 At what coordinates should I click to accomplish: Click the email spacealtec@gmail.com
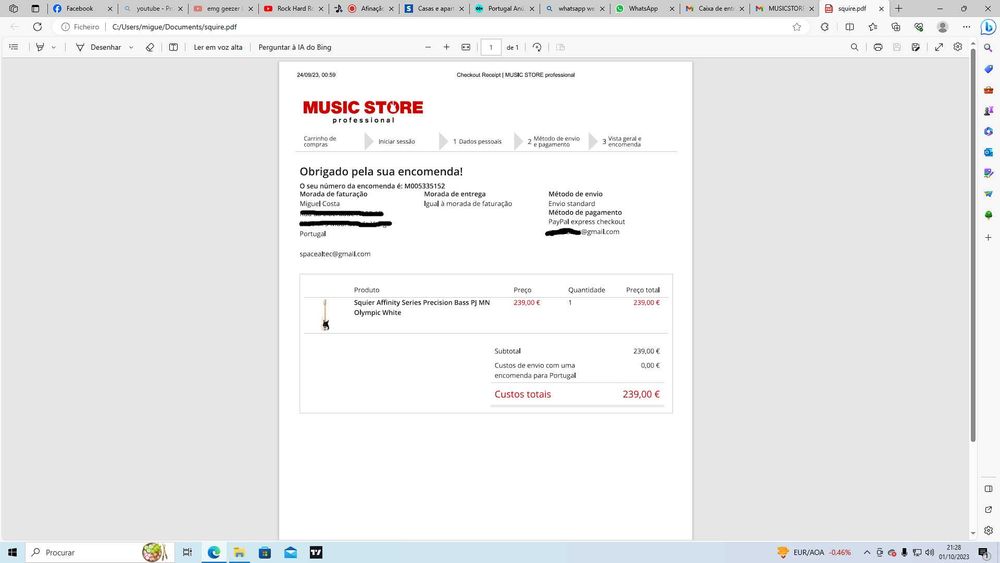click(x=335, y=254)
